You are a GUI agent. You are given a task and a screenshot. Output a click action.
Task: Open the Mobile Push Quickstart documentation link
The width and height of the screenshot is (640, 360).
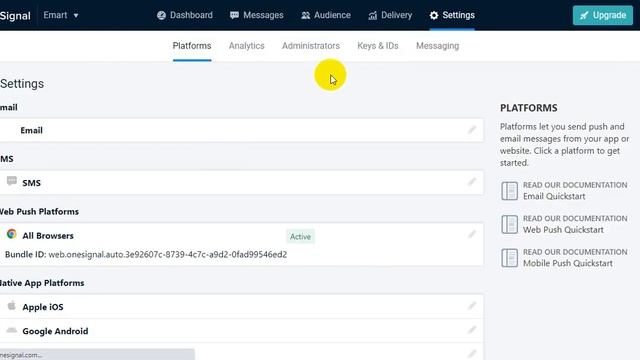point(568,263)
